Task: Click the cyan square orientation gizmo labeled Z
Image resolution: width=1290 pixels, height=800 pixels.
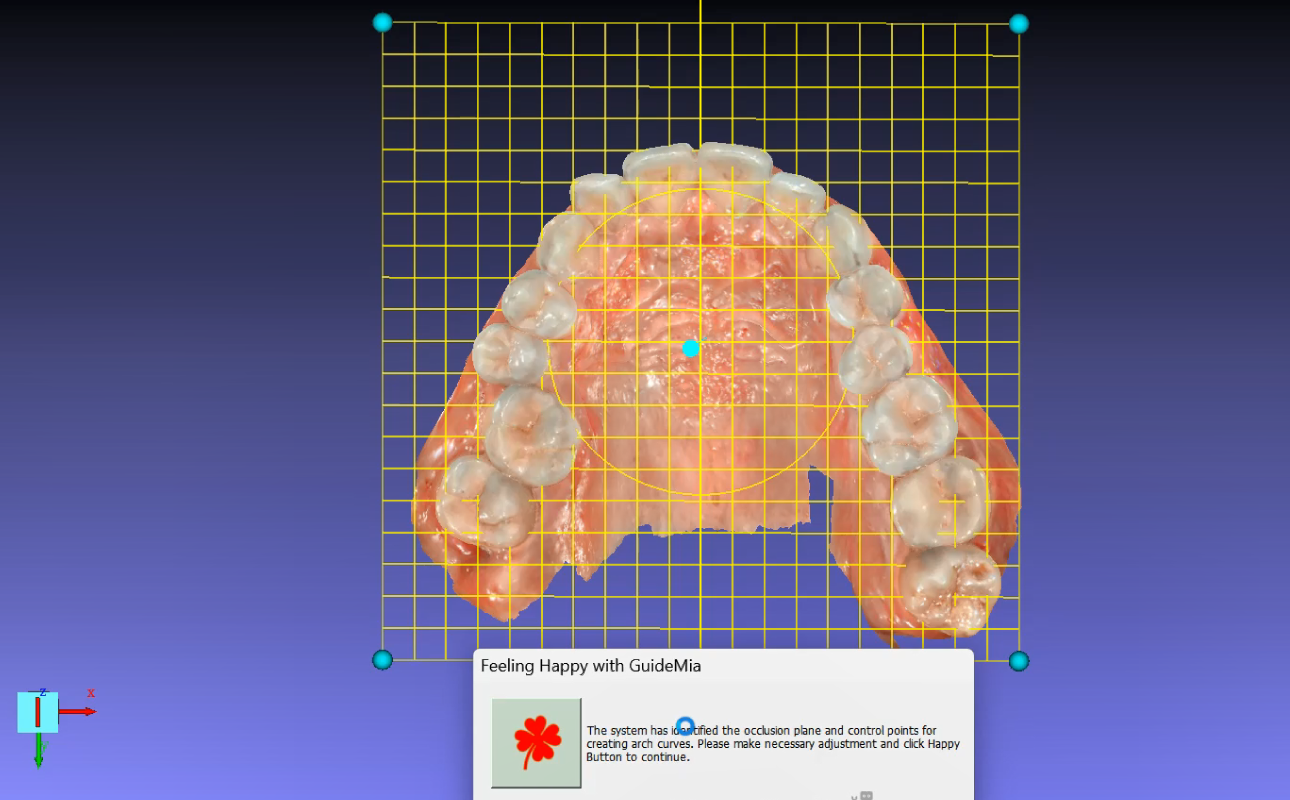Action: coord(38,711)
